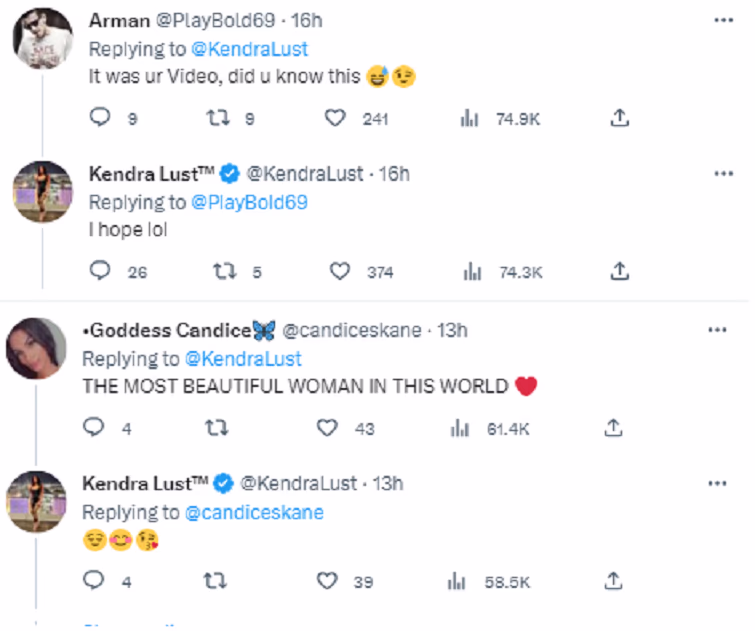Open Arman's profile picture

[x=43, y=38]
